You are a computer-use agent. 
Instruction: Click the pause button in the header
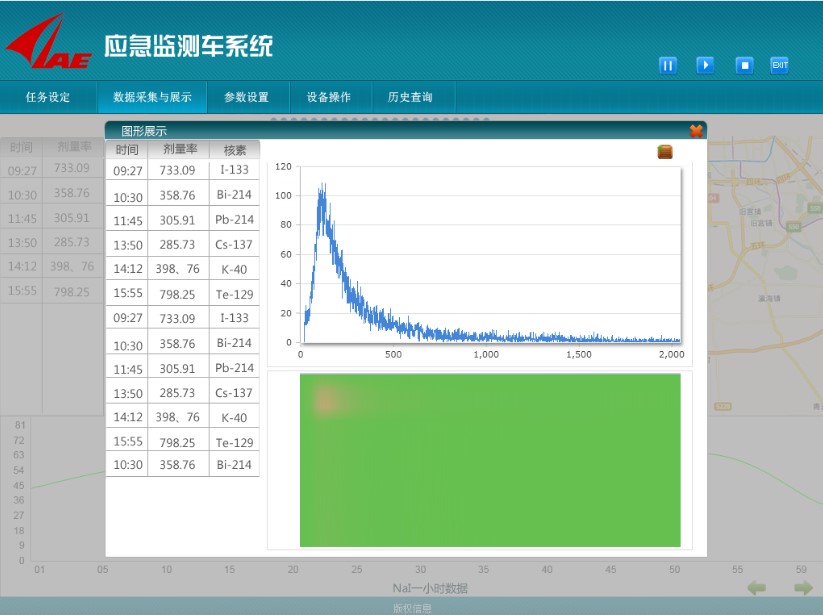[668, 65]
